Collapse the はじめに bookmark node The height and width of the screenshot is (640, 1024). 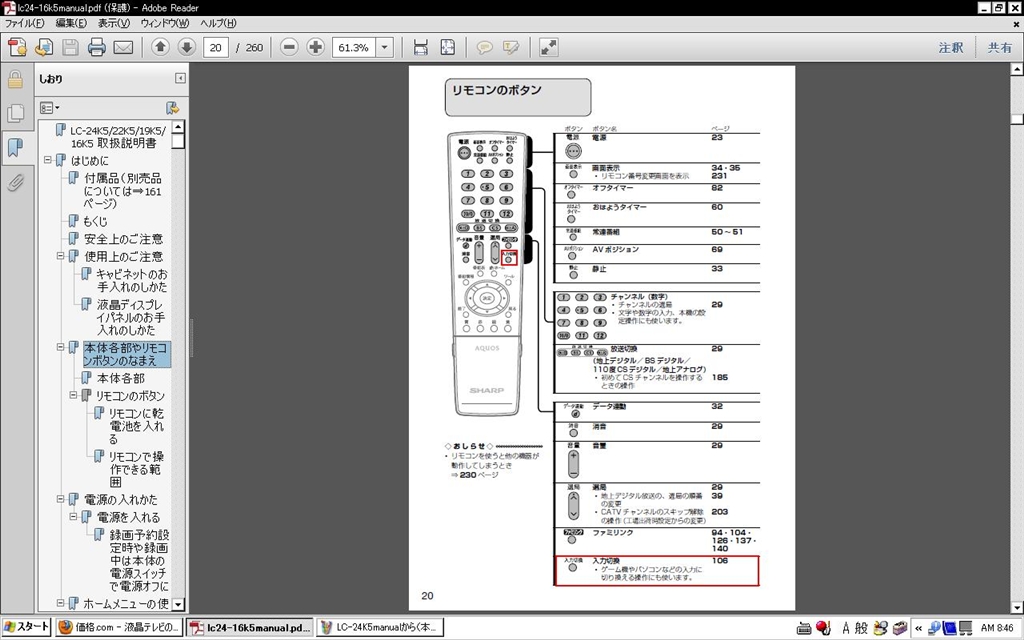tap(48, 160)
